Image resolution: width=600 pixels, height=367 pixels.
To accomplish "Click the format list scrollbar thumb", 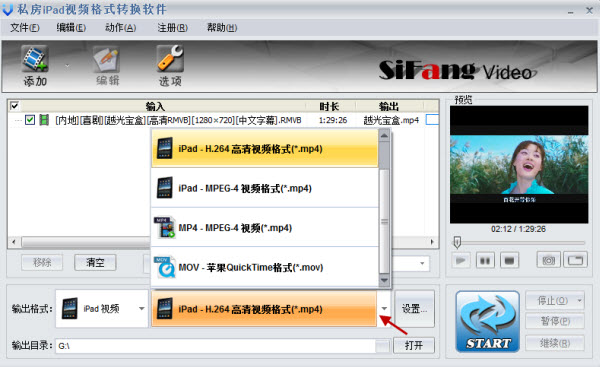I will tap(384, 221).
